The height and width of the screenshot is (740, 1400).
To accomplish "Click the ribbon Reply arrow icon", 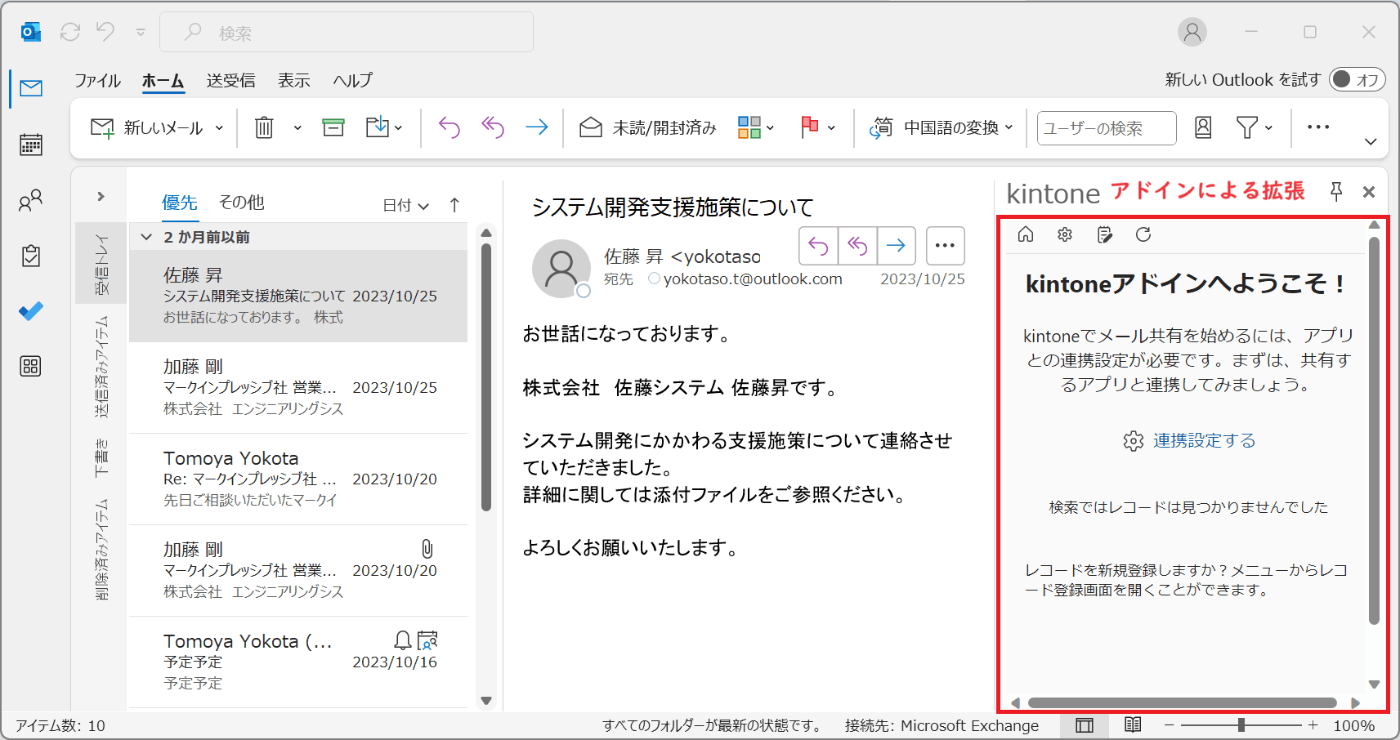I will point(450,128).
